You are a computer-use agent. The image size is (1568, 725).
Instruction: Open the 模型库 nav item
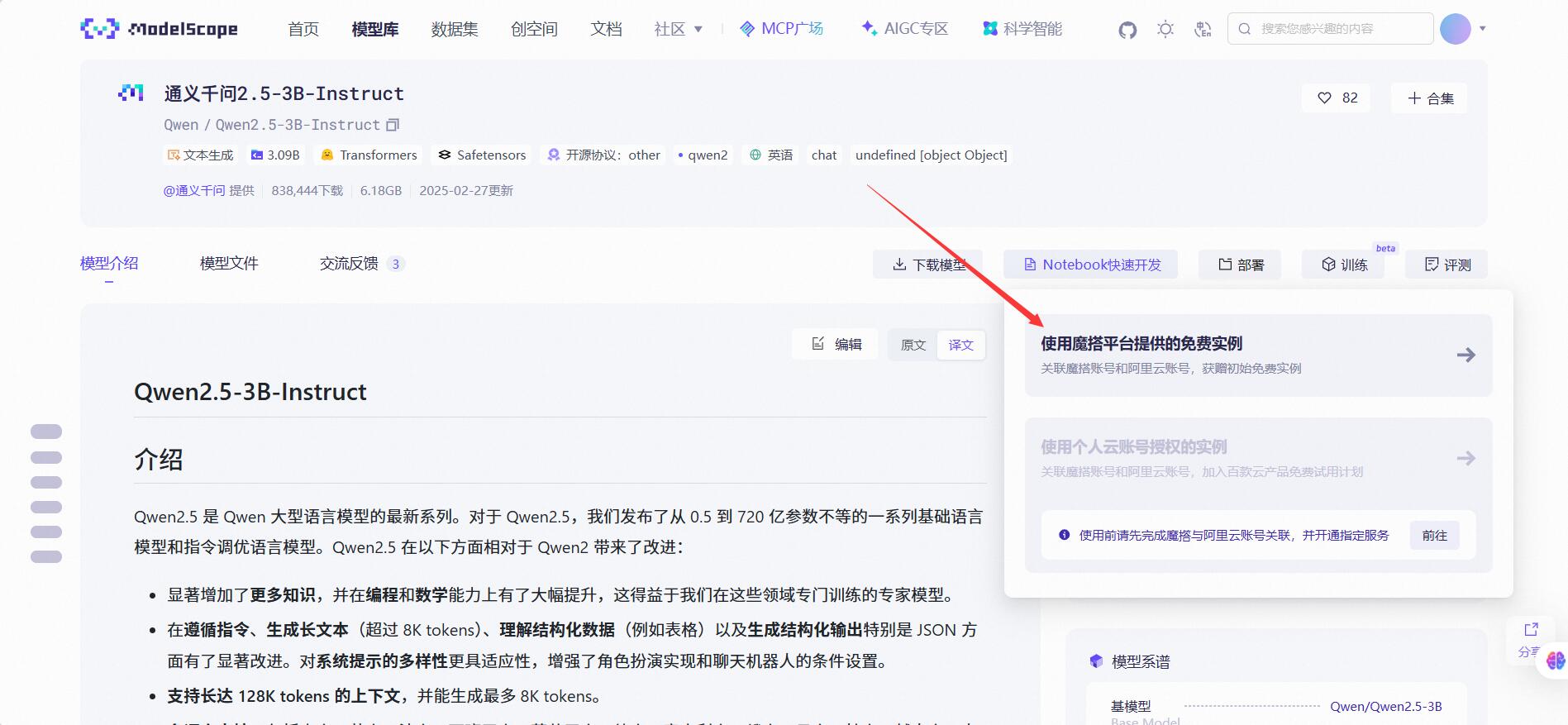point(375,29)
